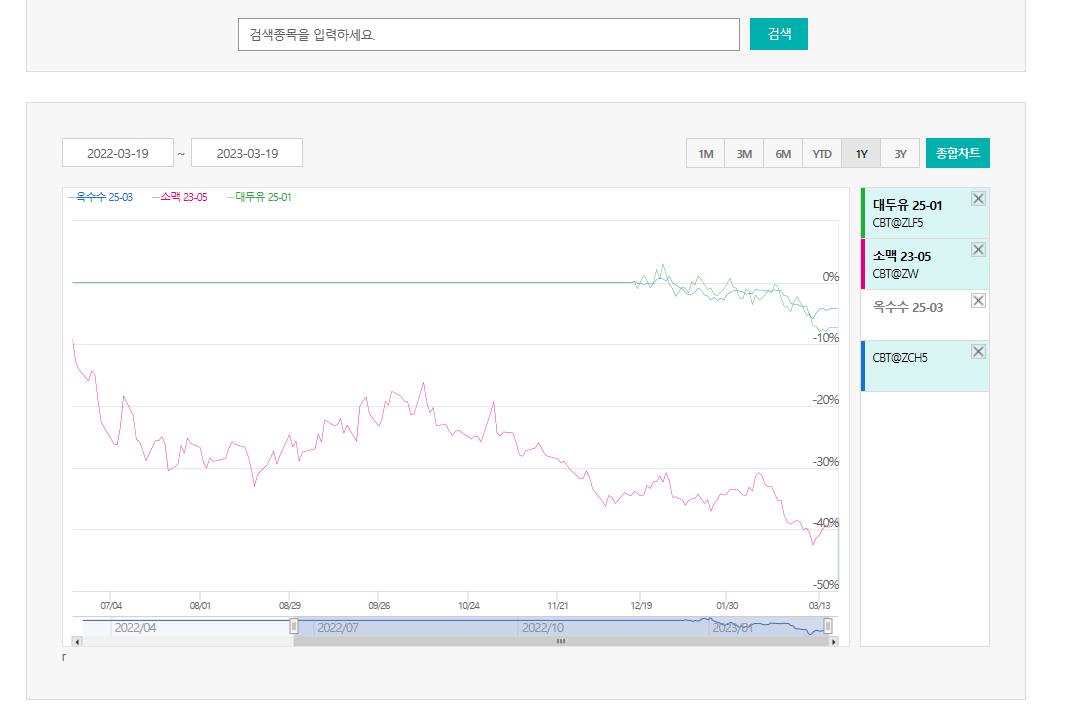Select the 1M period tab
1068x707 pixels.
(x=706, y=153)
